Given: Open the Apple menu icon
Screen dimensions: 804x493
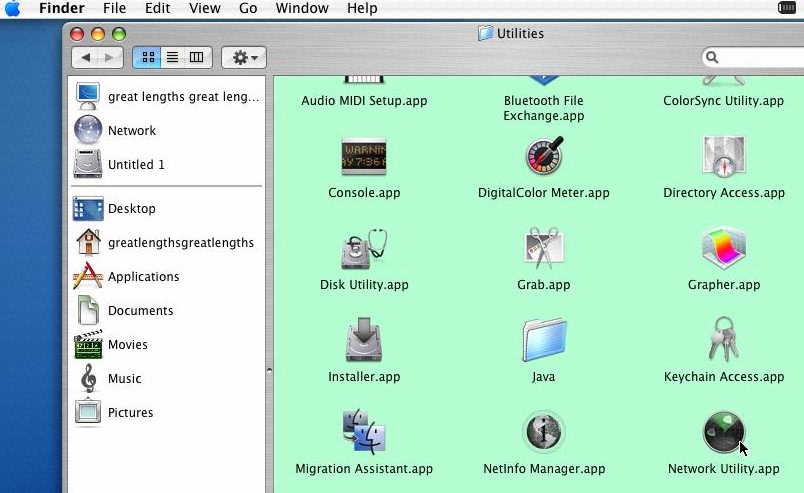Looking at the screenshot, I should (13, 8).
